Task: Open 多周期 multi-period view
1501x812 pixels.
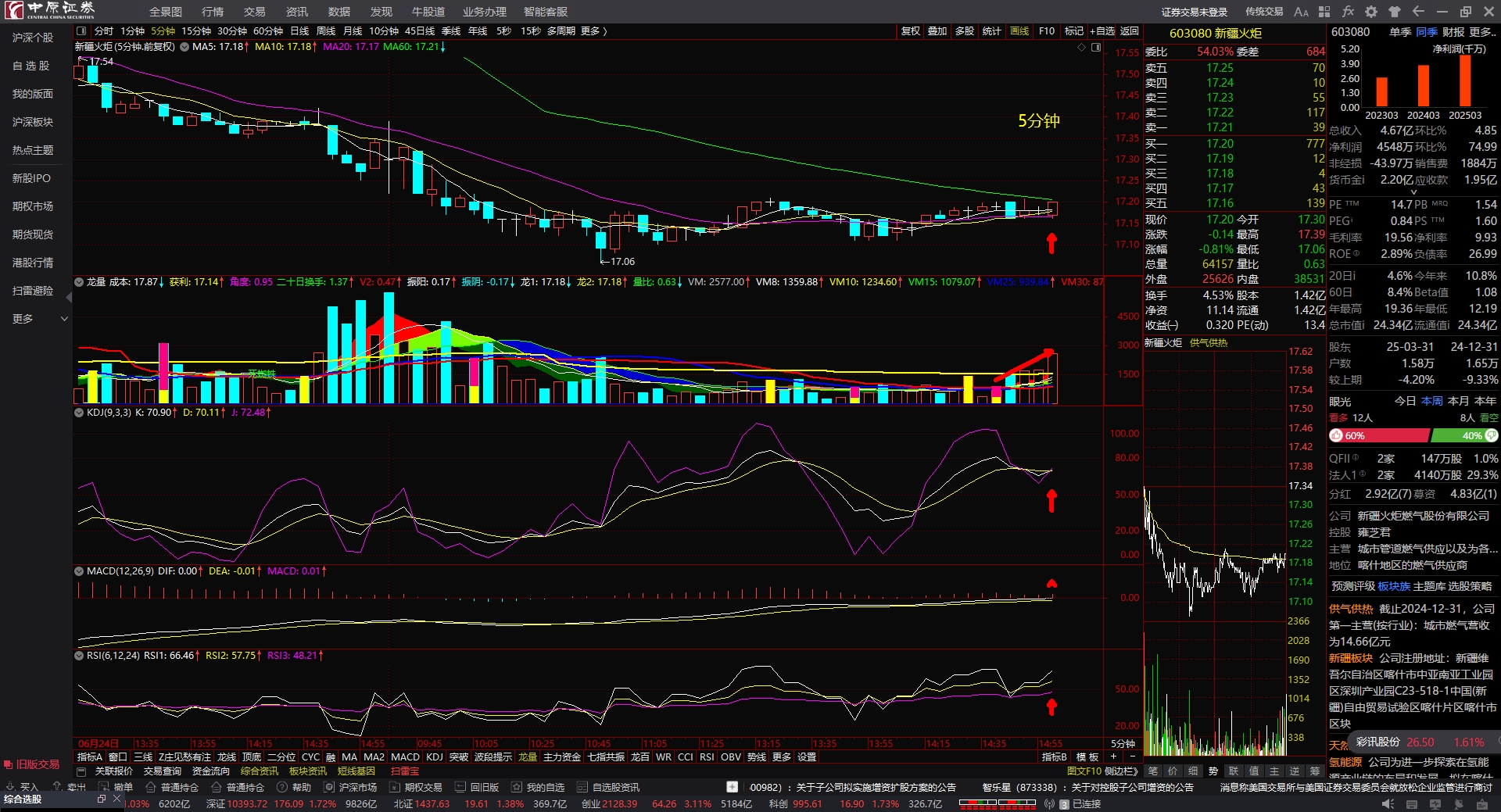Action: 561,31
